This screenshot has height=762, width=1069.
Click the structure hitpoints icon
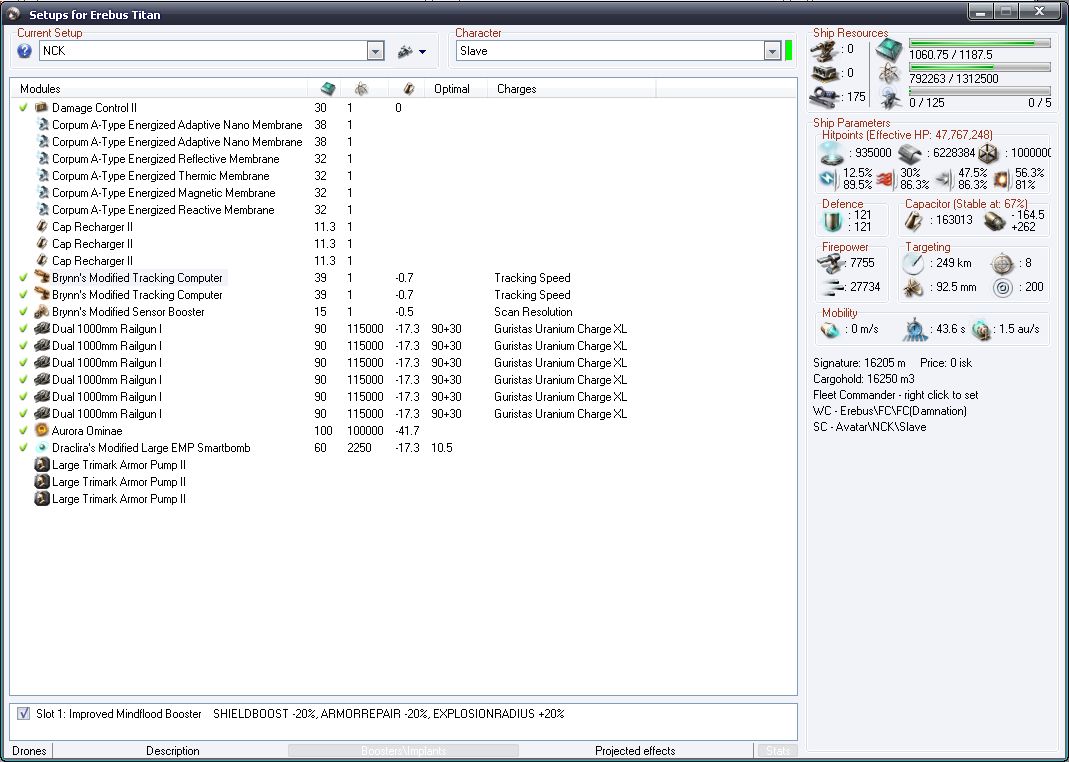point(988,154)
